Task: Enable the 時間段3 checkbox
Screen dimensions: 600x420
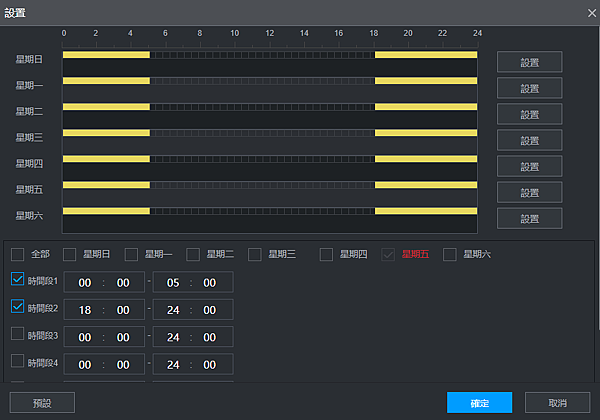Action: click(x=18, y=334)
